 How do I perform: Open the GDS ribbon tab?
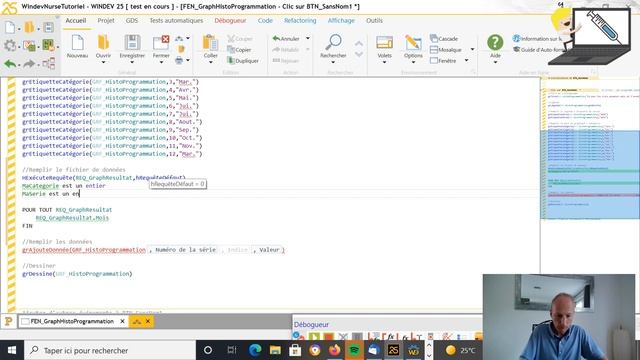click(131, 20)
